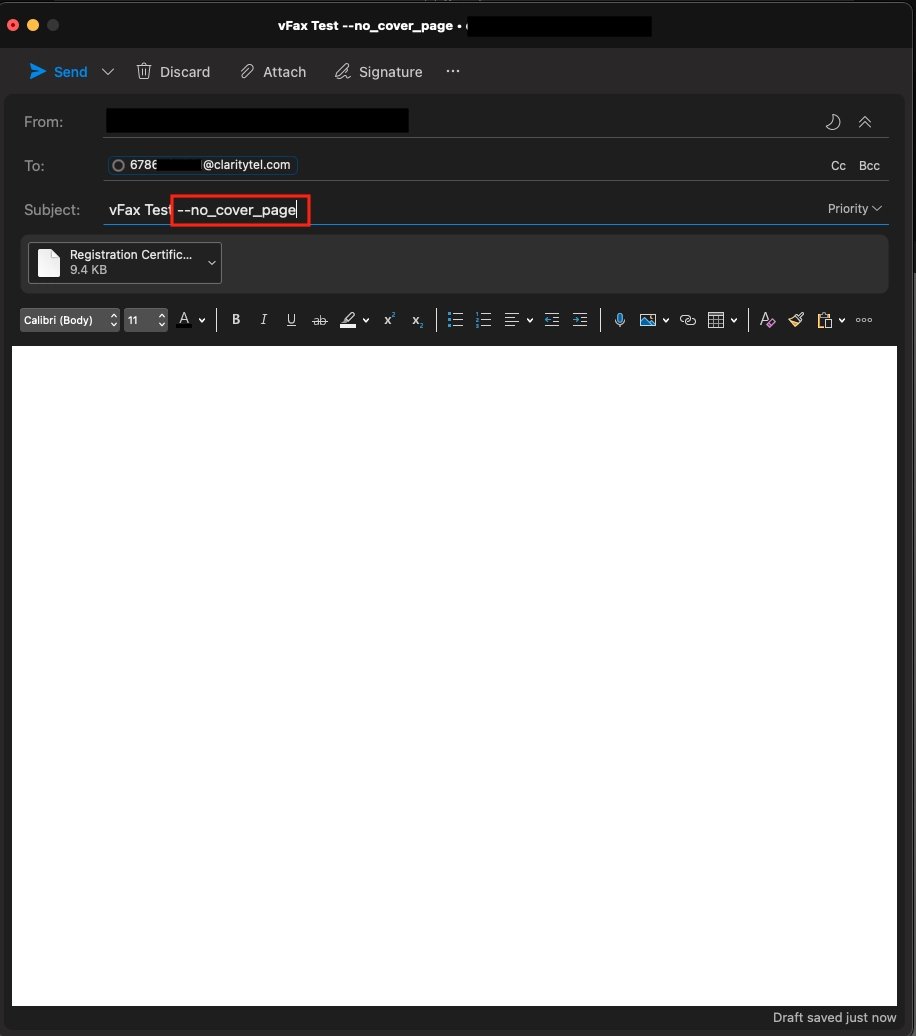916x1036 pixels.
Task: Open the Priority dropdown
Action: pos(855,209)
